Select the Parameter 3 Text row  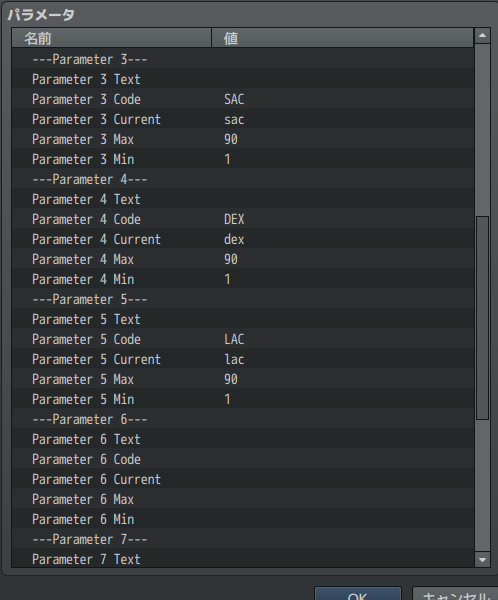(x=243, y=79)
